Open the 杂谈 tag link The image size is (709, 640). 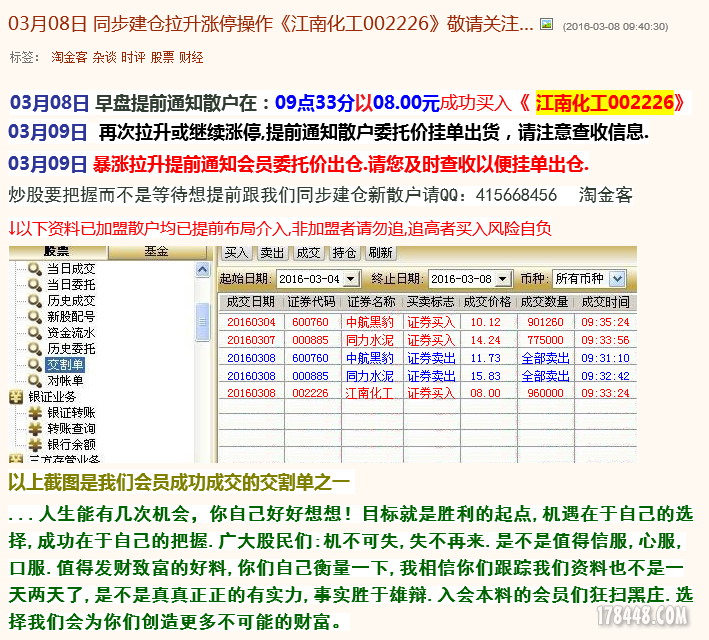click(x=104, y=57)
